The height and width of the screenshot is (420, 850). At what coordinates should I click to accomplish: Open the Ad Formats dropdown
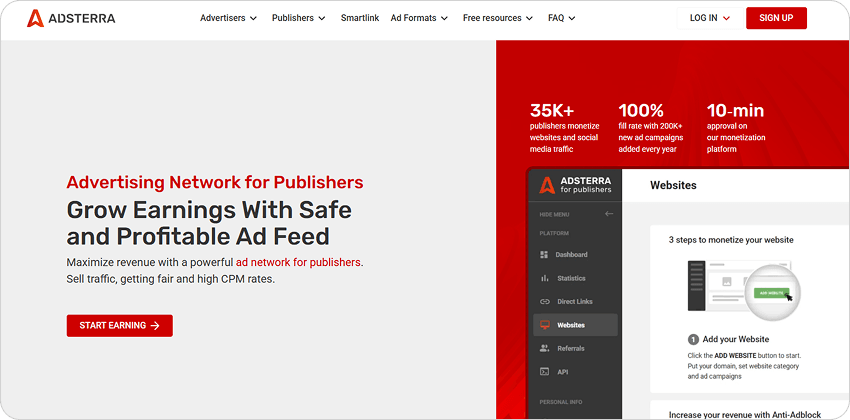pos(419,18)
